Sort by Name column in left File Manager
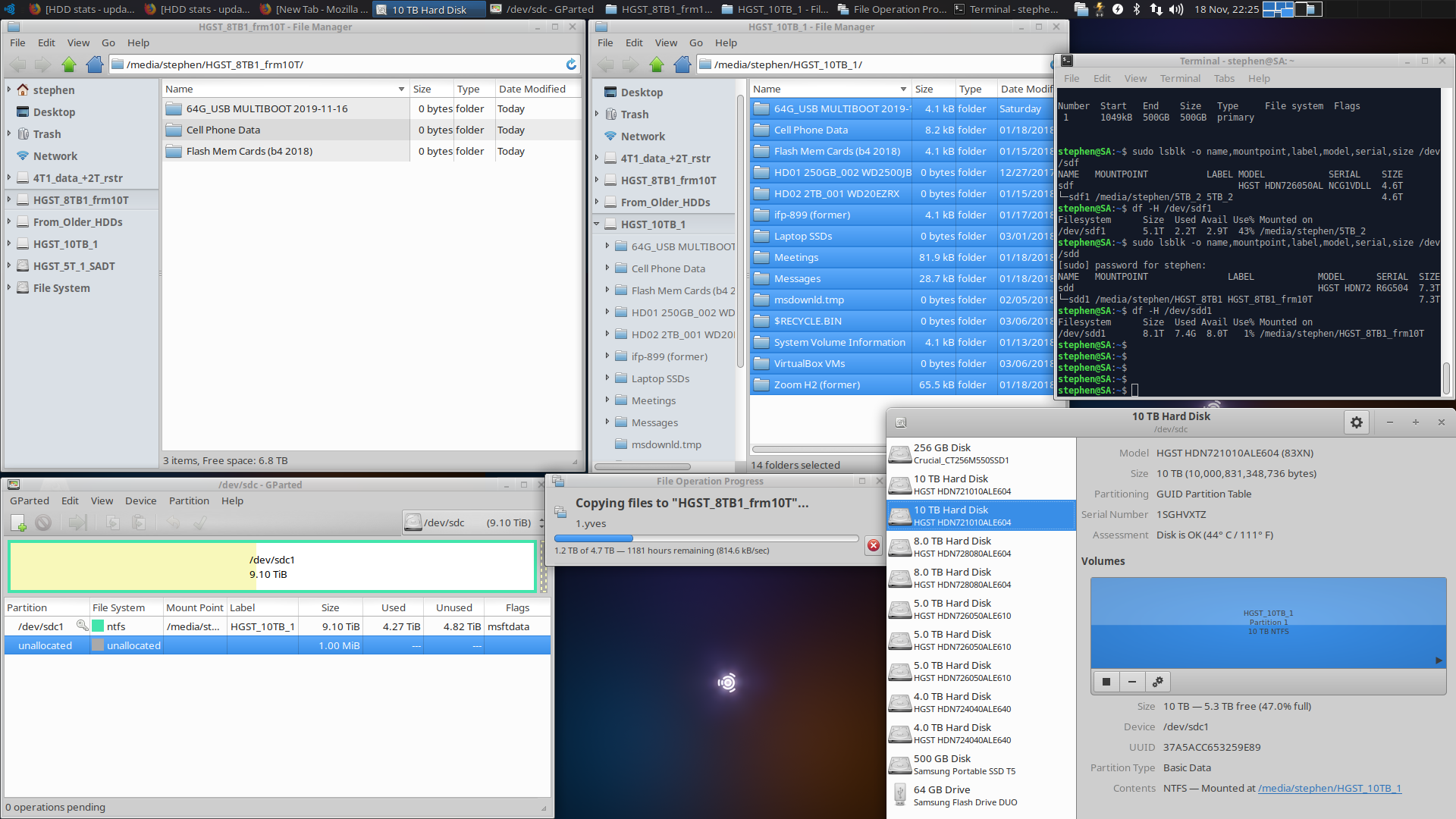Image resolution: width=1456 pixels, height=819 pixels. 285,89
